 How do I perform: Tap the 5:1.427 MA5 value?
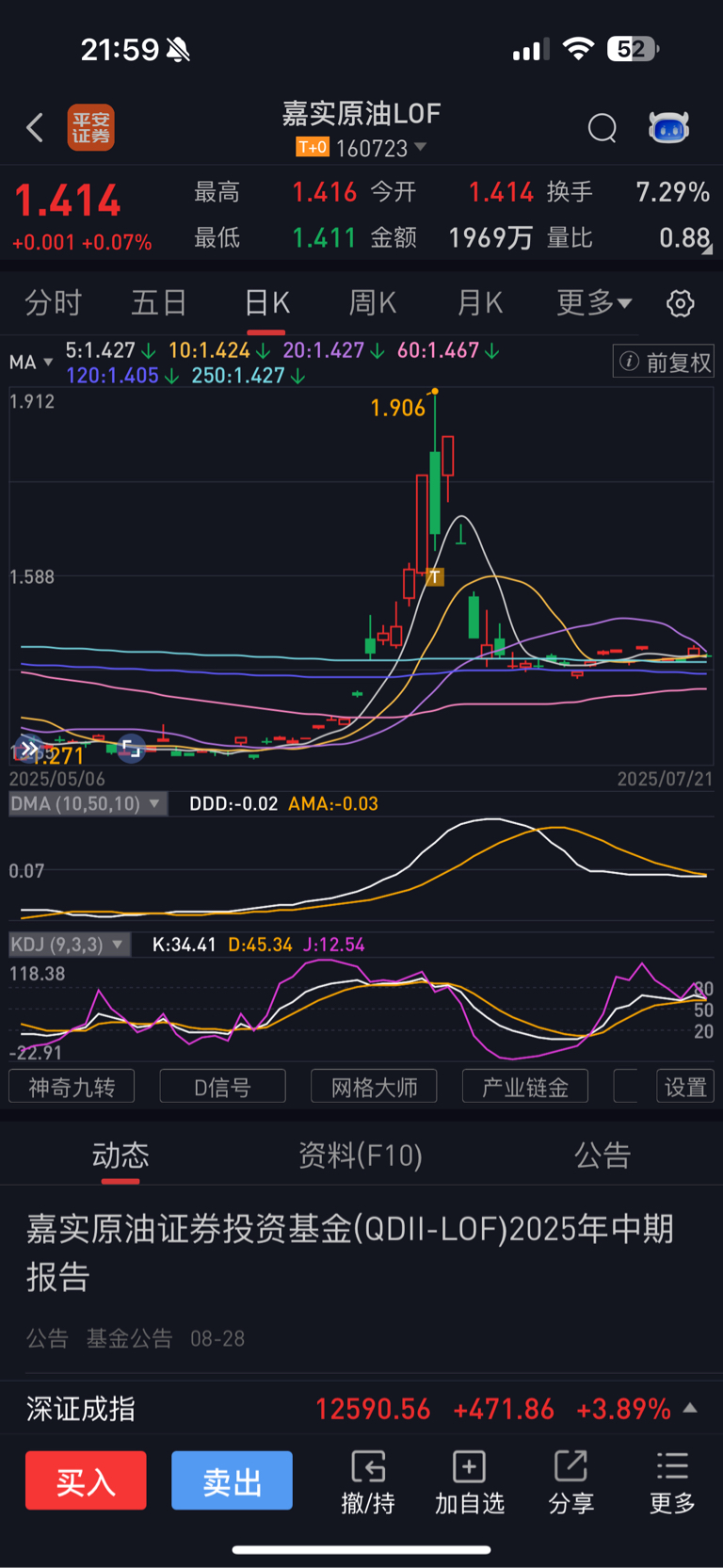point(101,350)
